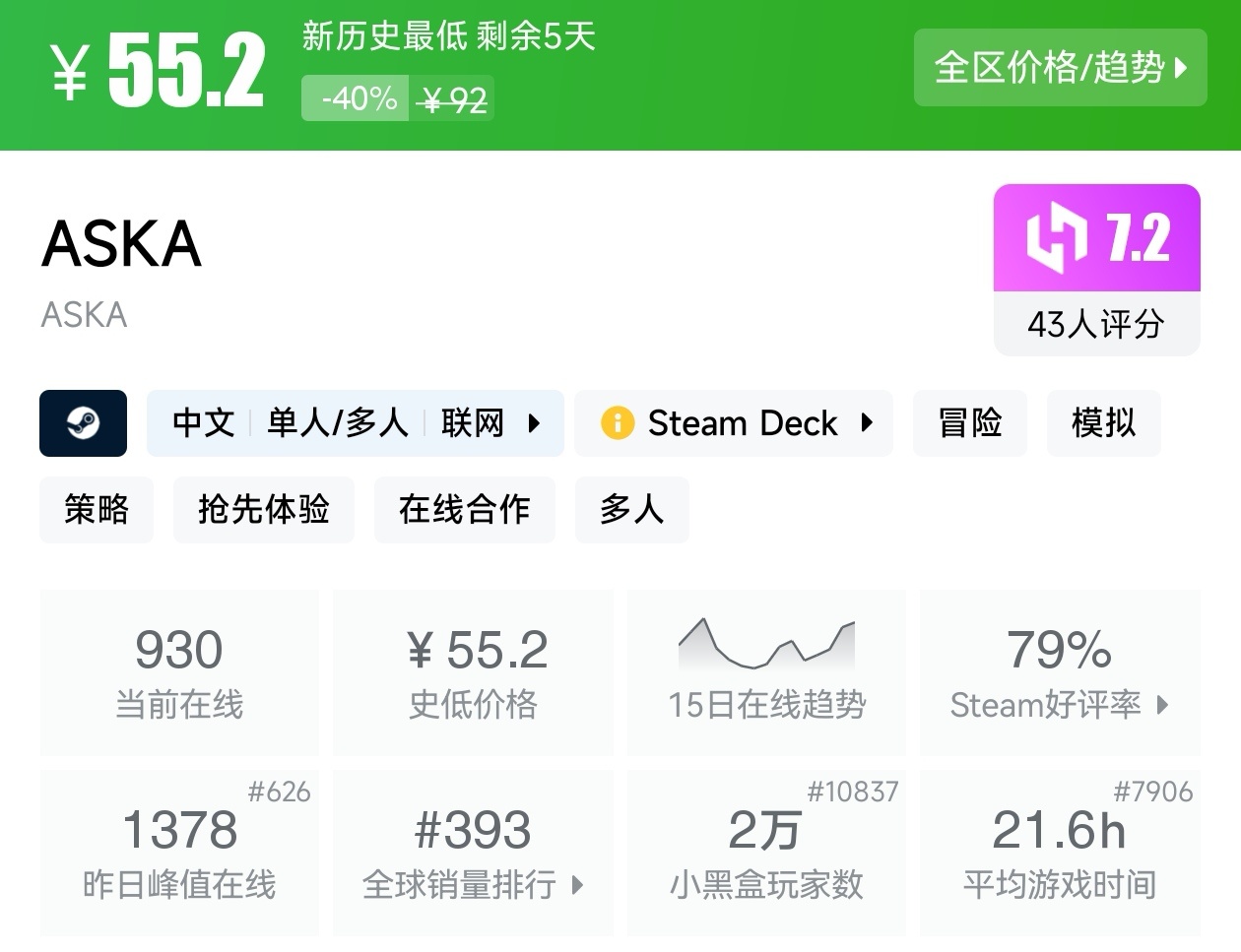Viewport: 1241px width, 952px height.
Task: Click the 平均游戏时间 21.6h tile
Action: [x=1060, y=853]
